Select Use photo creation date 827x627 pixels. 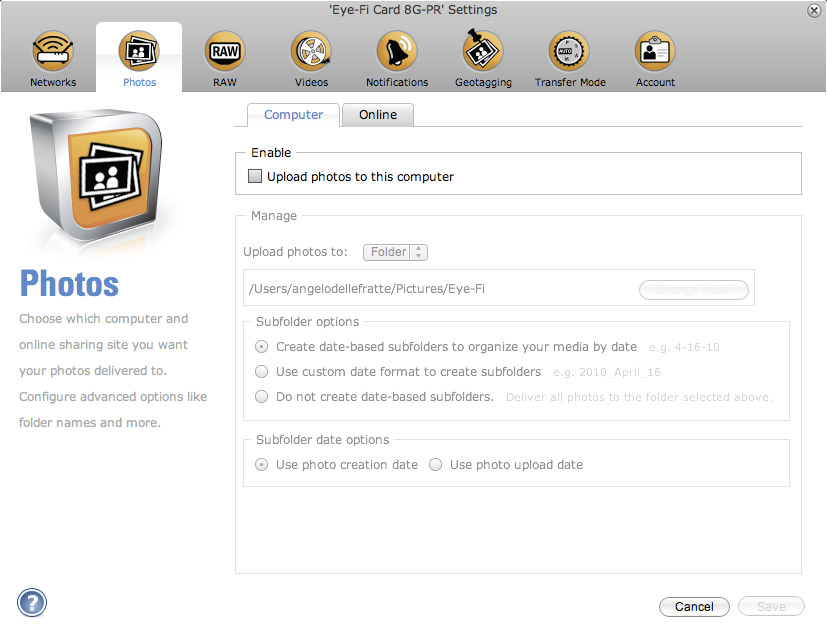click(262, 465)
